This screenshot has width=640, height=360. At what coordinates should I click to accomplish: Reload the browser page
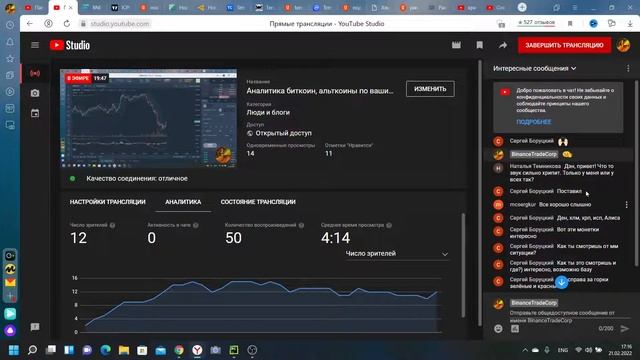67,24
